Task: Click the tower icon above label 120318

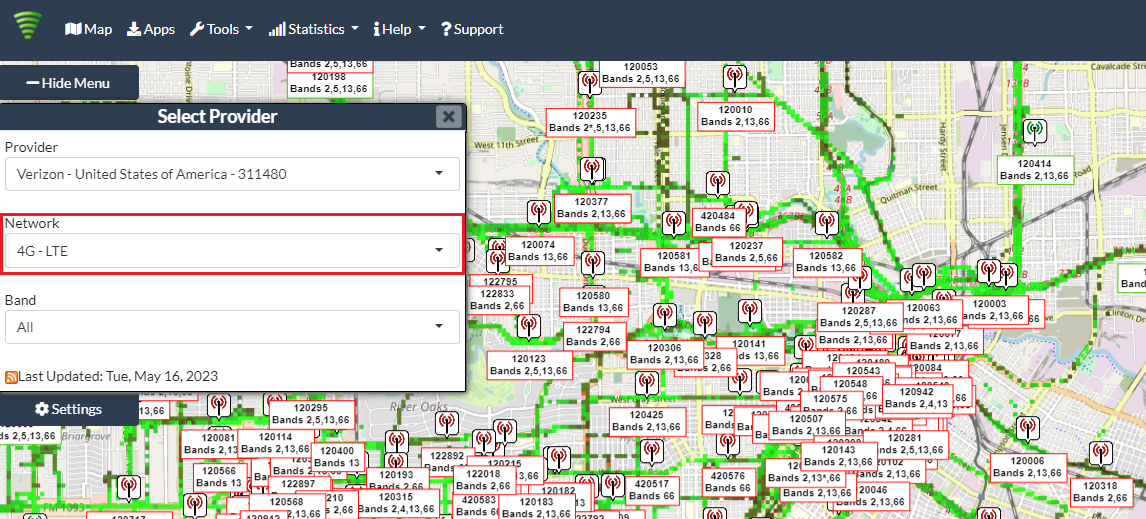Action: point(1100,454)
